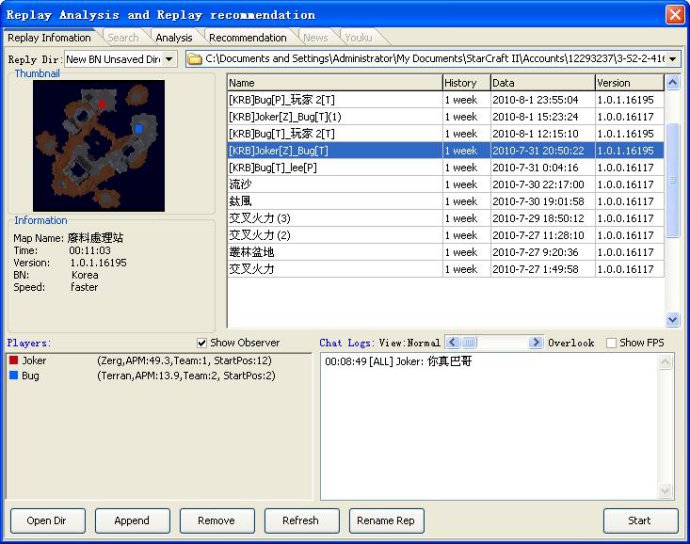690x544 pixels.
Task: Close the Replay Analysis window
Action: tap(674, 14)
